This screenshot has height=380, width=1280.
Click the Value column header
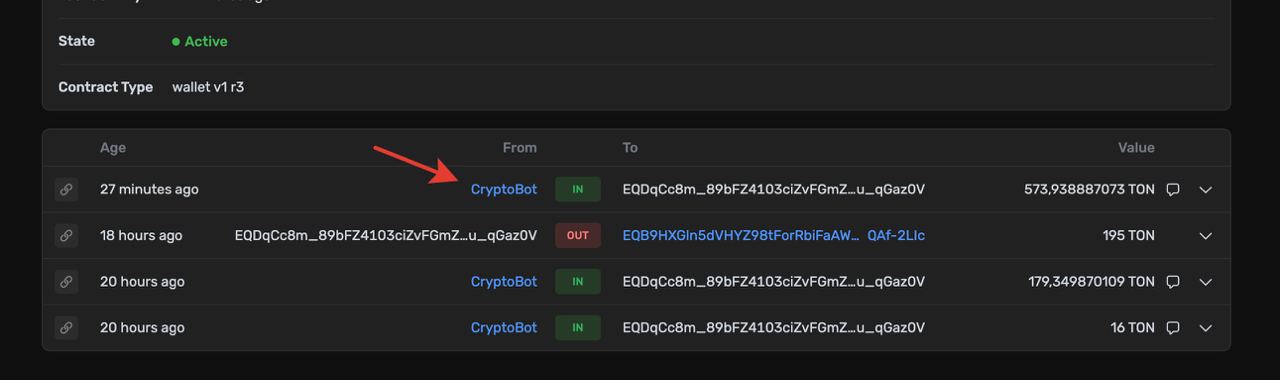[1136, 147]
